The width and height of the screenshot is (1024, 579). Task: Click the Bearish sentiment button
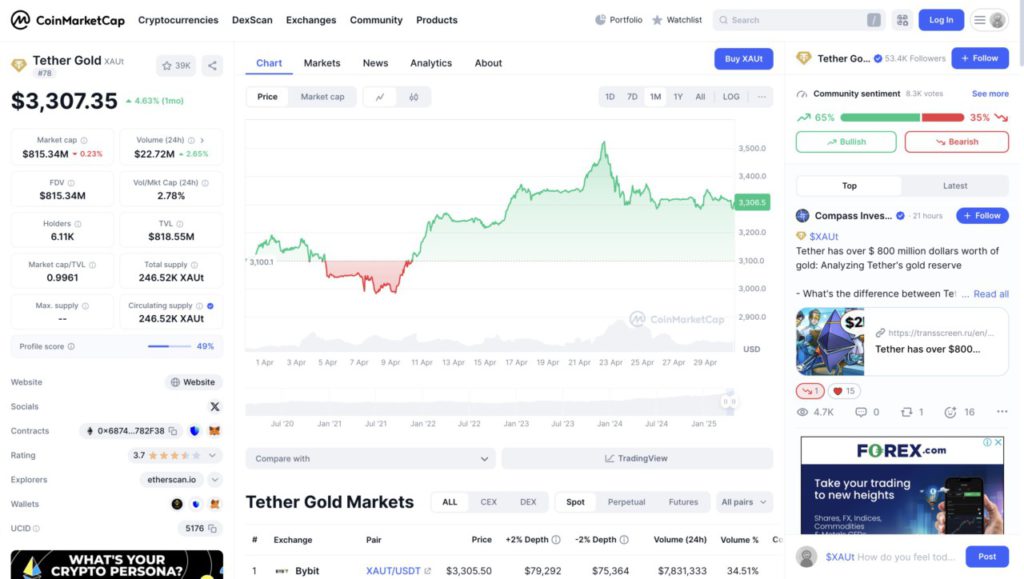click(956, 142)
